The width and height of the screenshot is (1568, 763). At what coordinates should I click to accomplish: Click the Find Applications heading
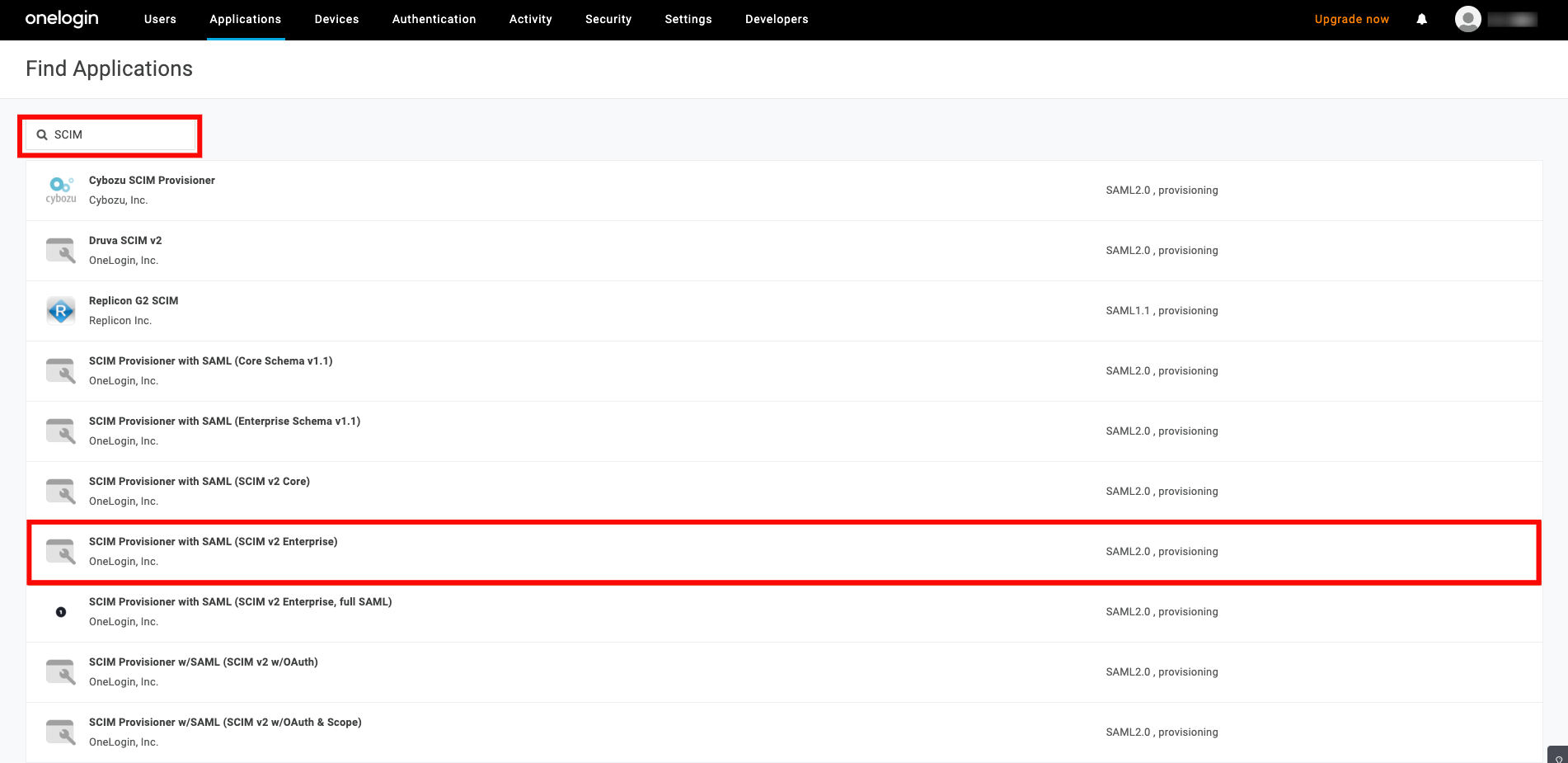click(x=109, y=68)
